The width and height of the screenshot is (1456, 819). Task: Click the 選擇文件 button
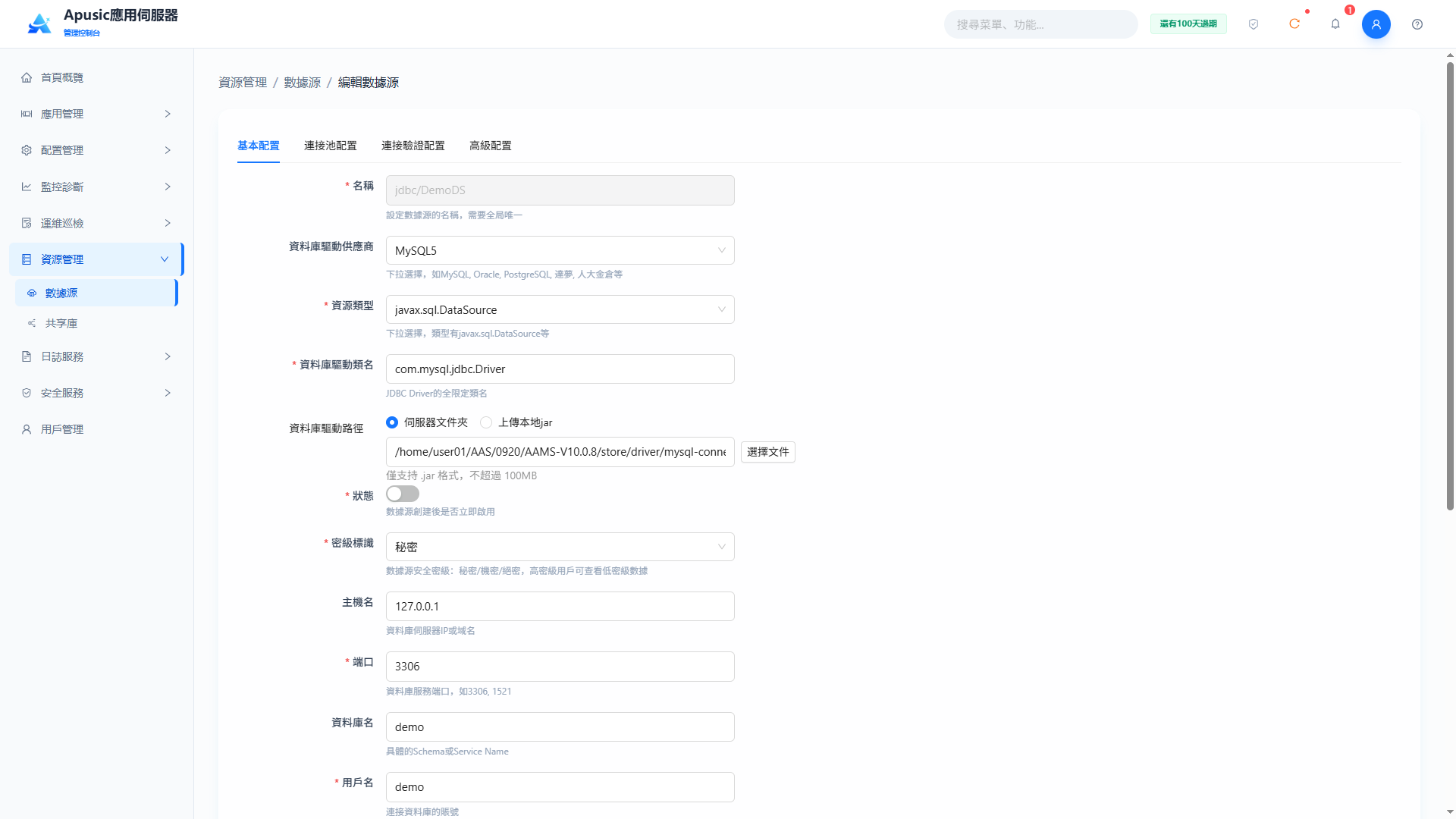click(767, 452)
